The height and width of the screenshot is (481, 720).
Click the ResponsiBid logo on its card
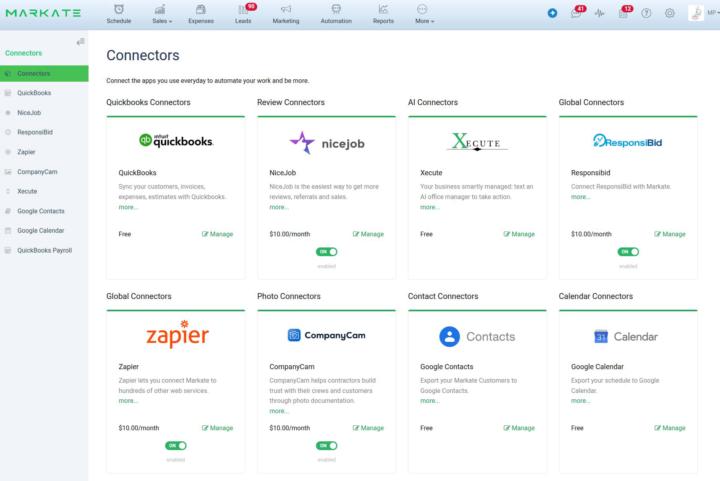pos(628,141)
